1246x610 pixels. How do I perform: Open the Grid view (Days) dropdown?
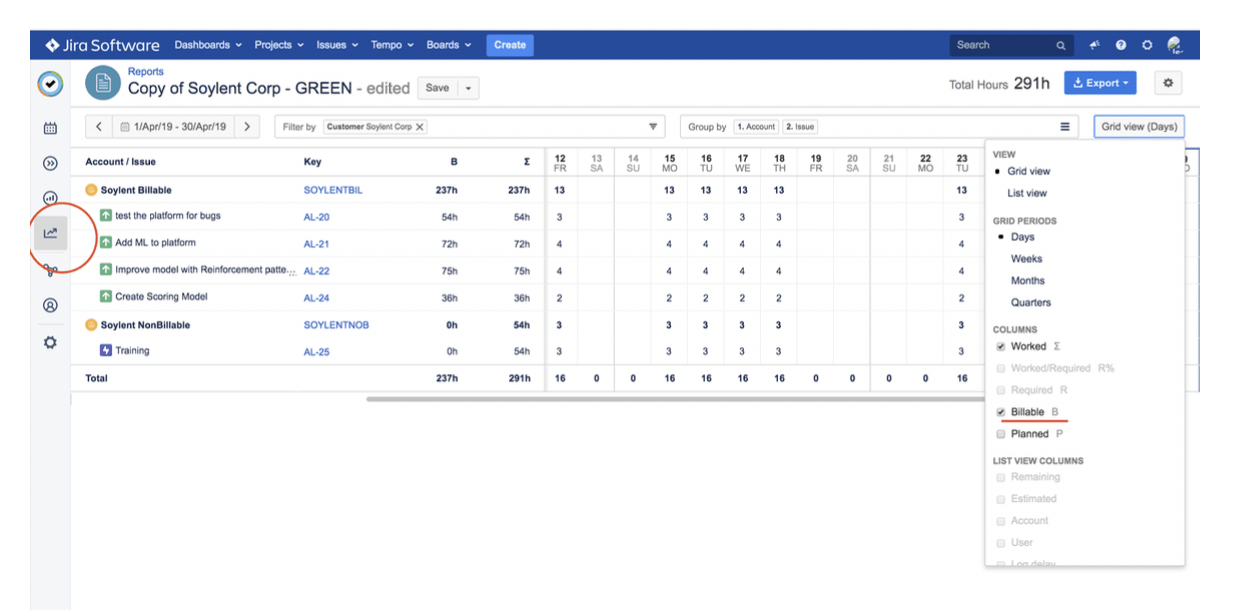pyautogui.click(x=1139, y=127)
